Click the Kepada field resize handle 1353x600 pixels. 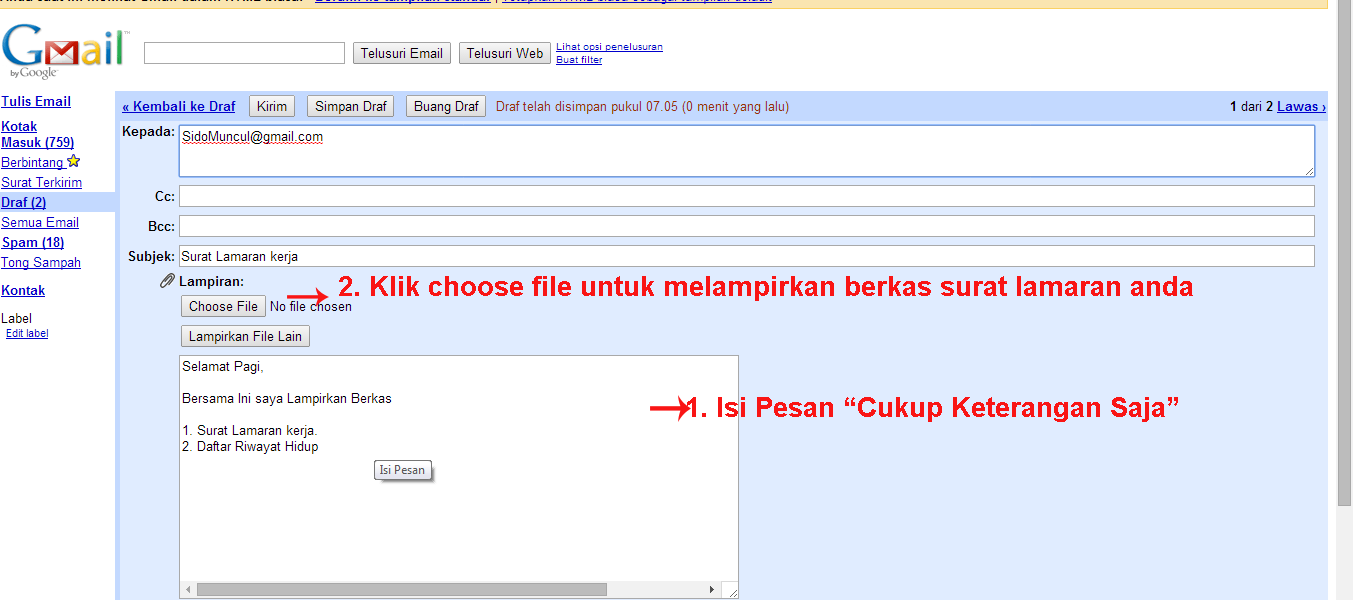1309,171
